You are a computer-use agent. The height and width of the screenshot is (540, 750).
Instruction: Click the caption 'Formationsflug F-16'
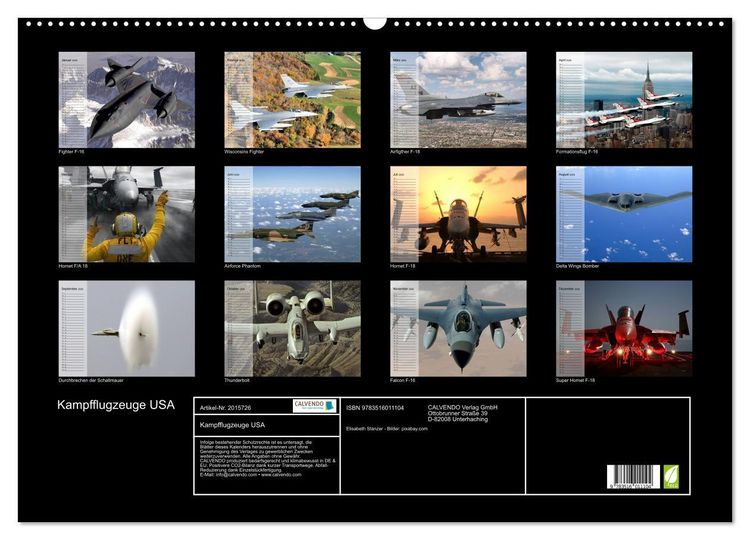tap(577, 152)
